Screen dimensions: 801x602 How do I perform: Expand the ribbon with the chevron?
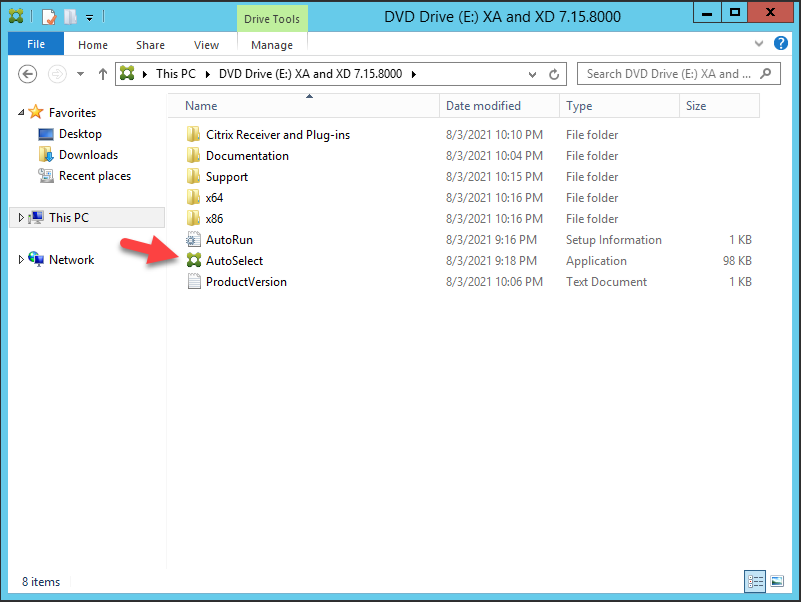pos(759,43)
